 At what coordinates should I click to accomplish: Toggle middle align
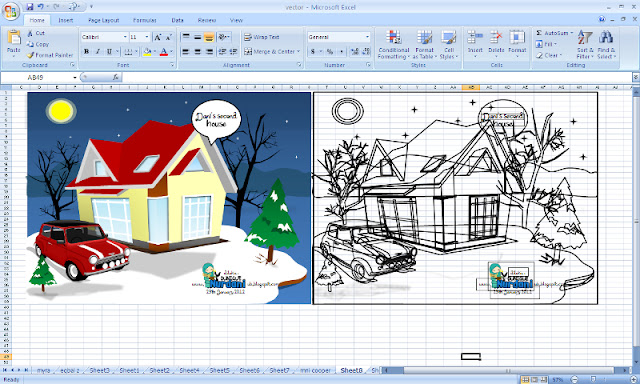198,37
